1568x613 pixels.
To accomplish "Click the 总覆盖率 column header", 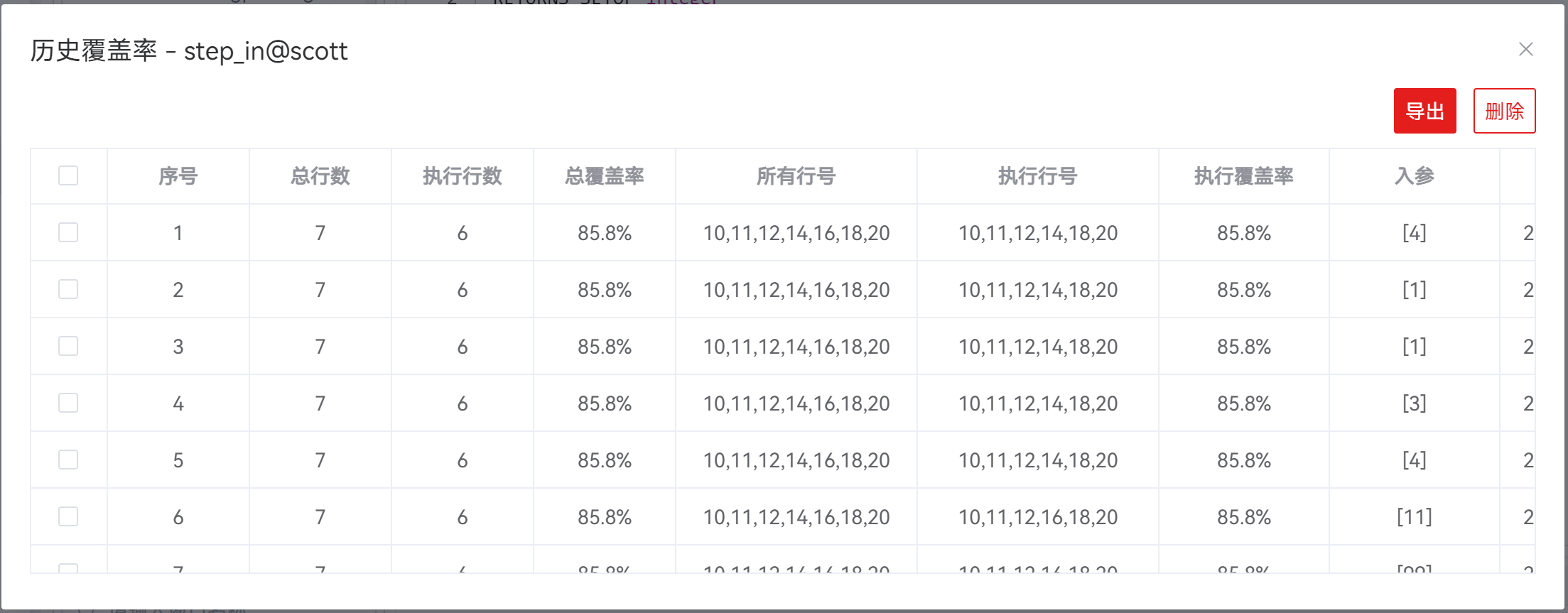I will 604,176.
